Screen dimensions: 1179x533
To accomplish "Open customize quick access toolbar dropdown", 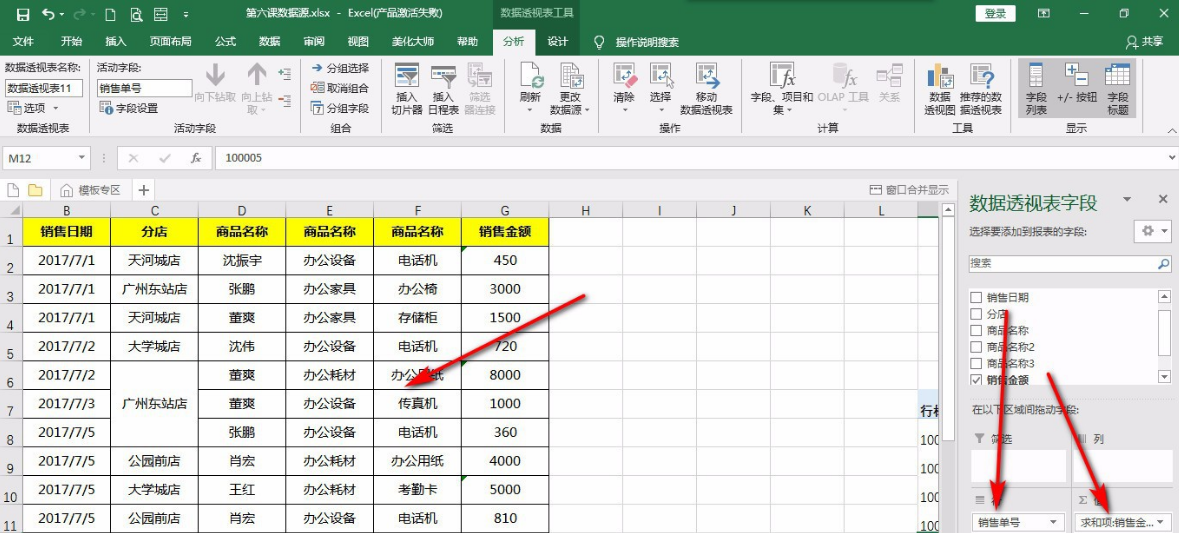I will tap(185, 14).
